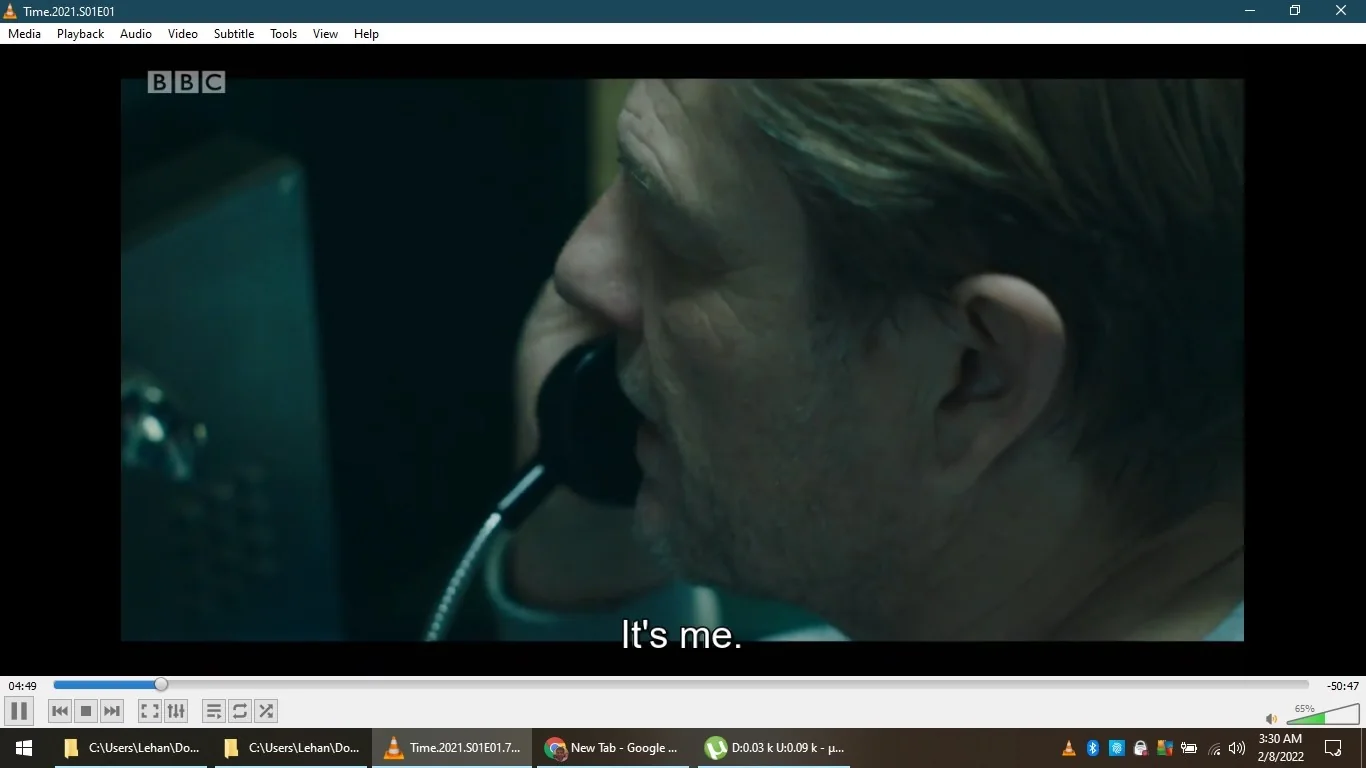This screenshot has width=1366, height=768.
Task: Open the Media menu
Action: [25, 34]
